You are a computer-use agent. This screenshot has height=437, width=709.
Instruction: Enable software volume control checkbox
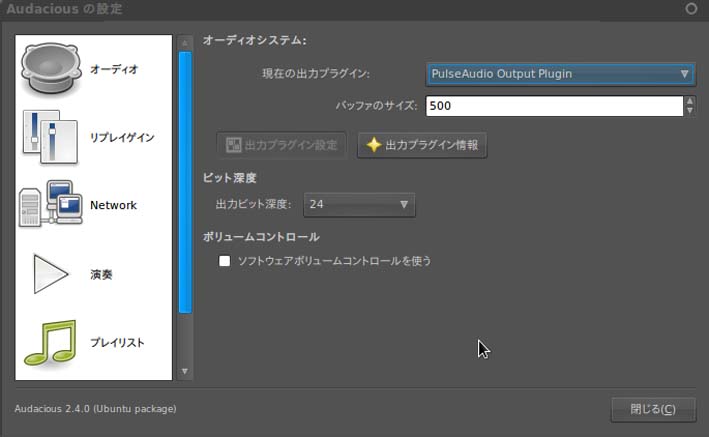click(224, 261)
